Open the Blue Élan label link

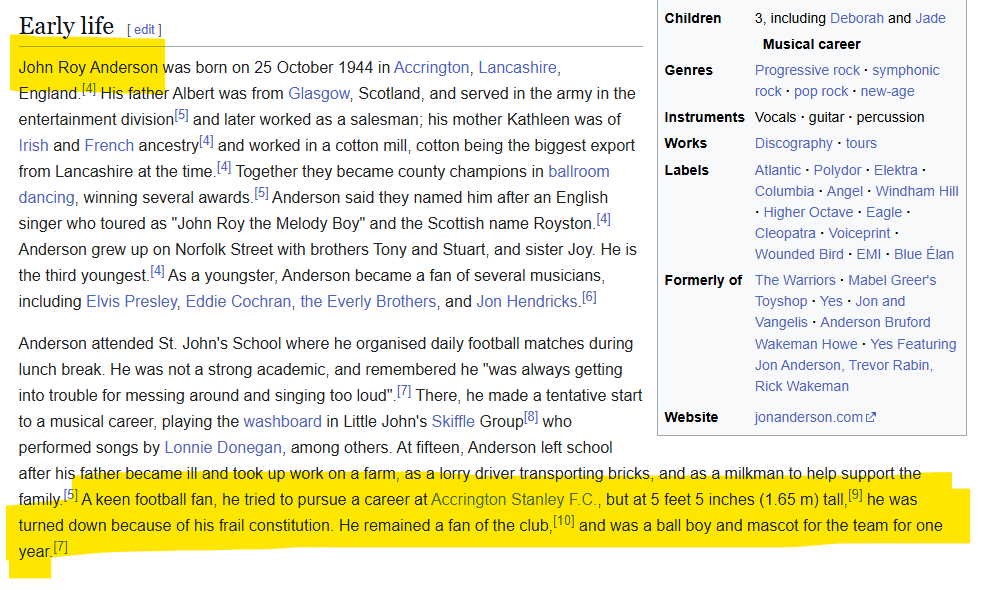923,254
